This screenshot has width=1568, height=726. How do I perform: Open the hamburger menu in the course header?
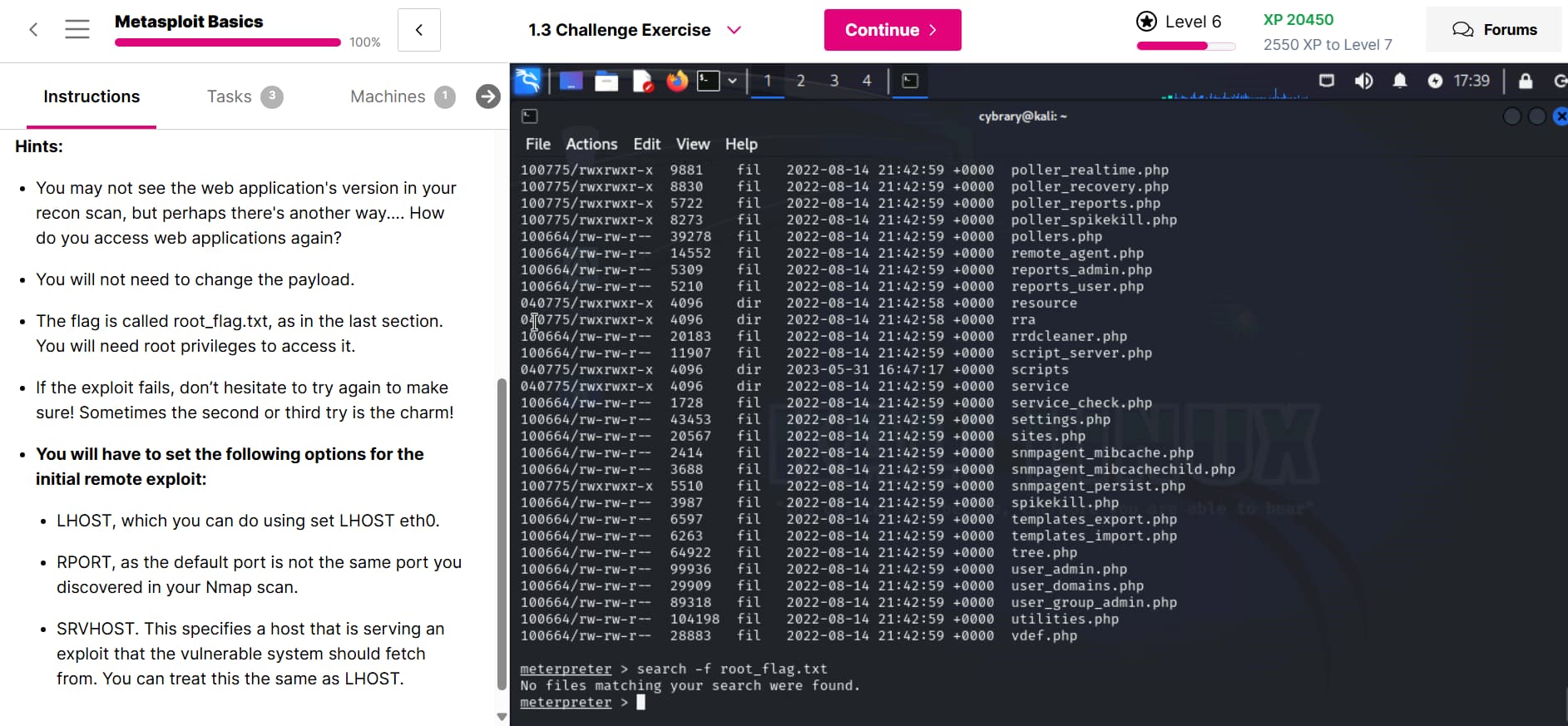77,30
